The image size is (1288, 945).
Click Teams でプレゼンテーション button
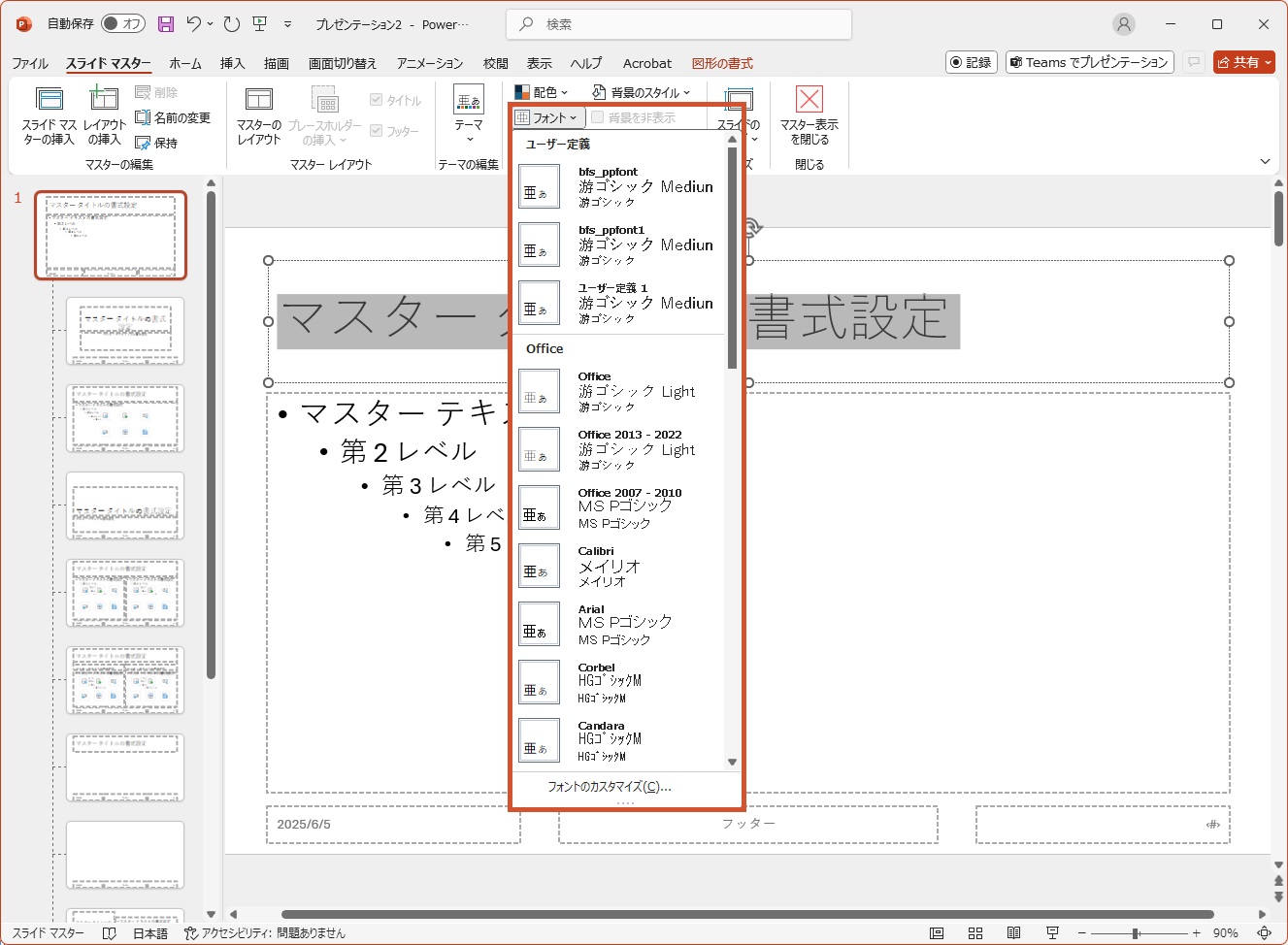tap(1090, 62)
